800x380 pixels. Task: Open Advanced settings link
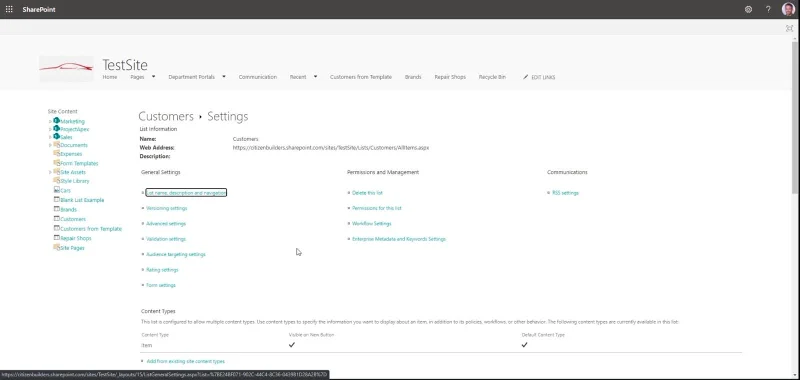point(166,223)
